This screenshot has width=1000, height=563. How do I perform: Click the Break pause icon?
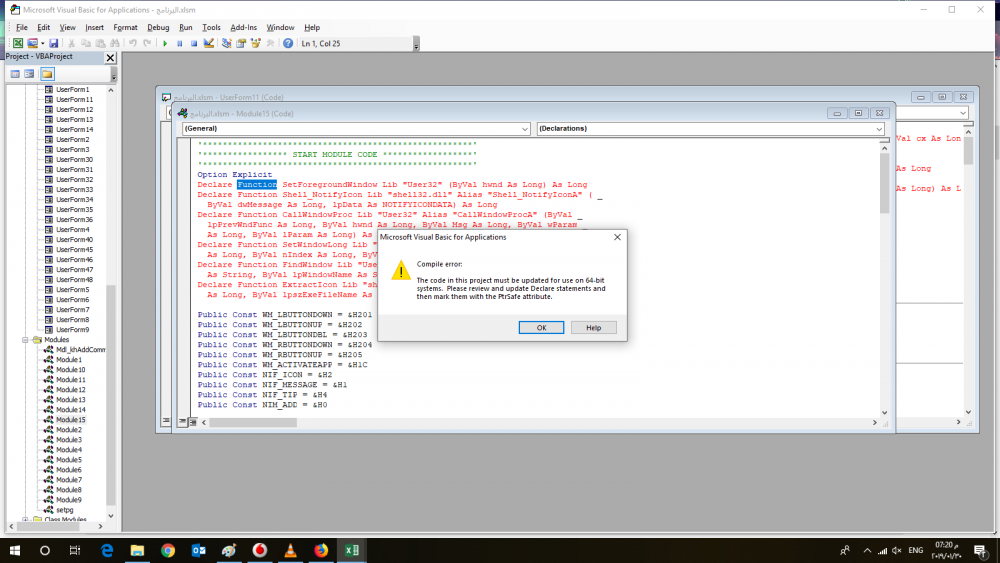[x=180, y=43]
